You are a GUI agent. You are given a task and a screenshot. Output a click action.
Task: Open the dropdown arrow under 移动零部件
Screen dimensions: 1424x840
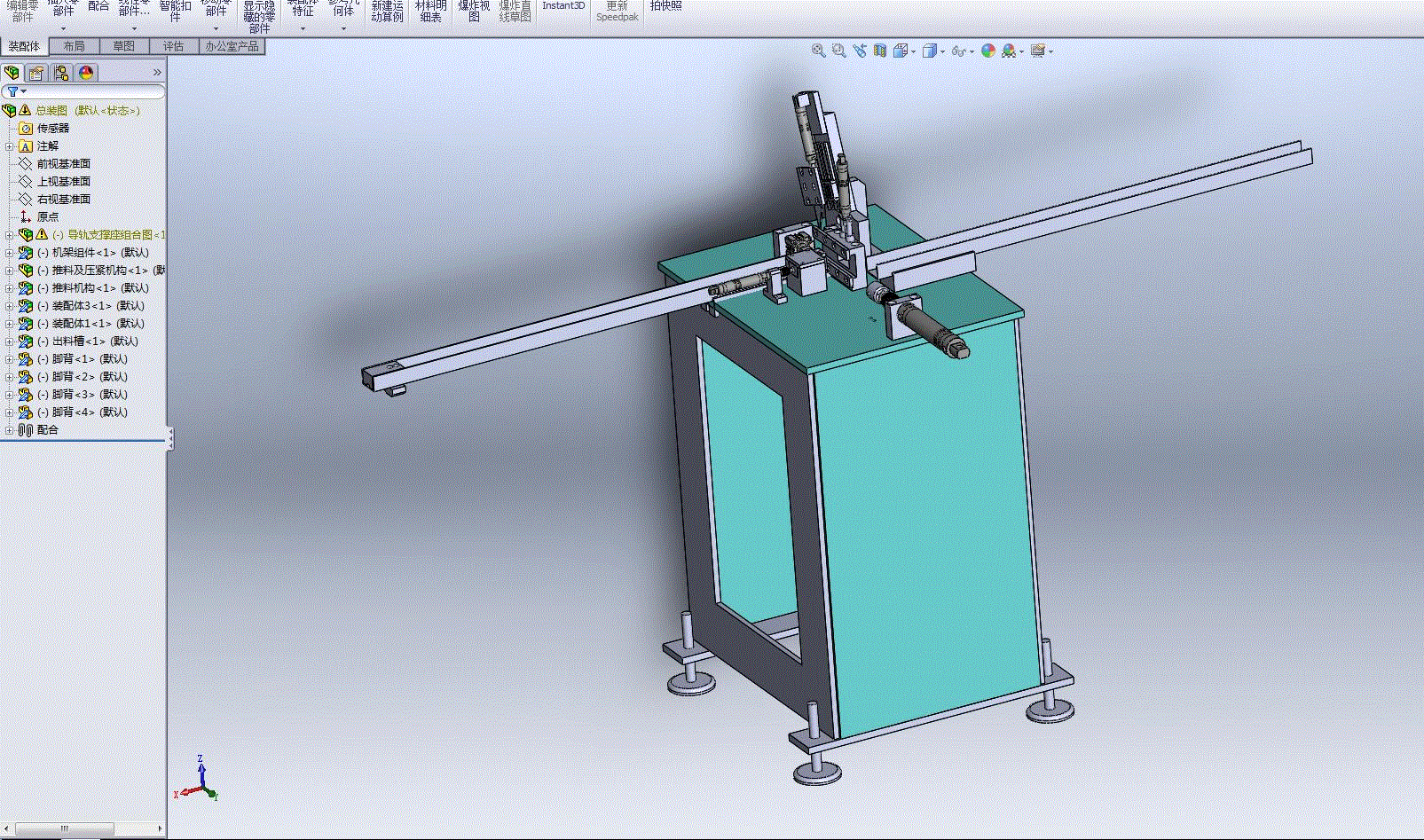click(216, 28)
